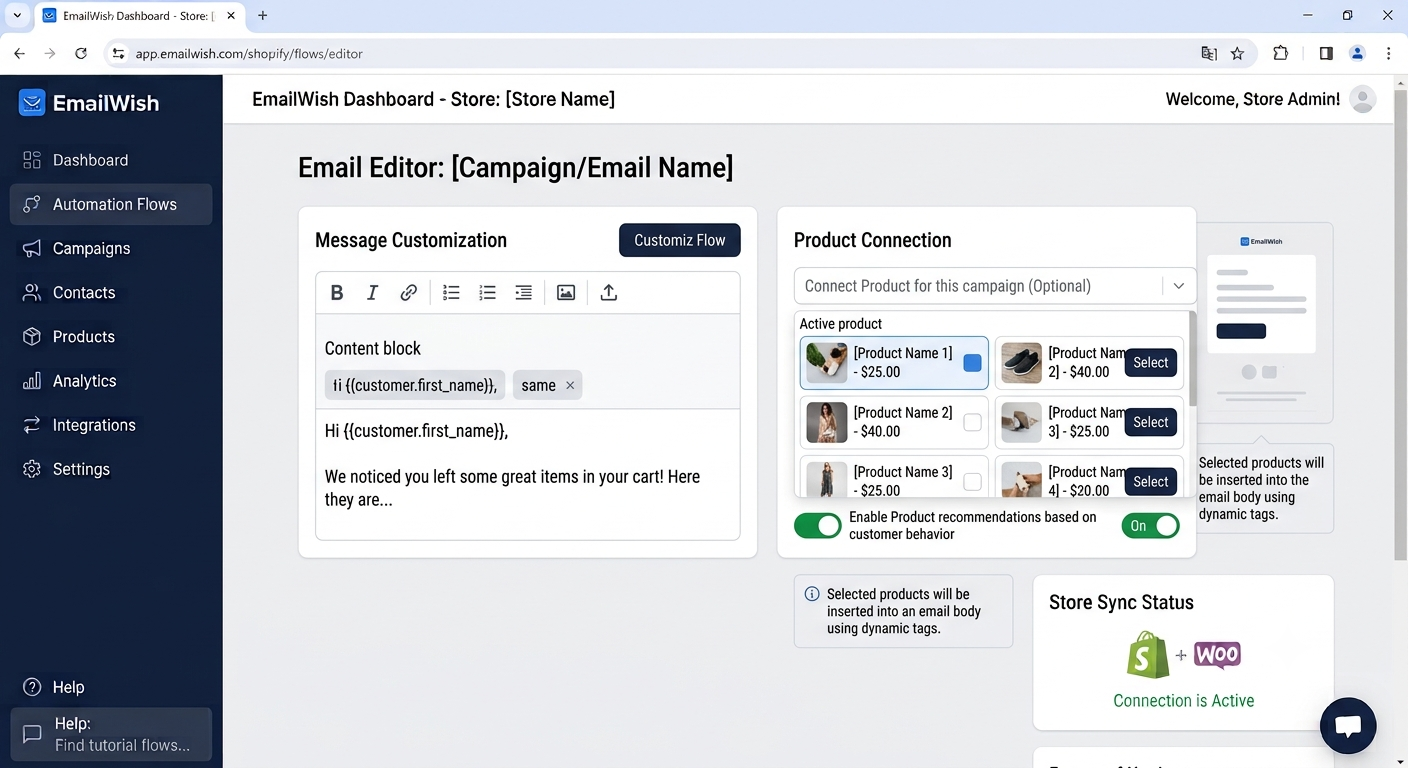This screenshot has height=768, width=1408.
Task: Check the [Product Name 3] - $25.00 checkbox
Action: click(x=972, y=482)
